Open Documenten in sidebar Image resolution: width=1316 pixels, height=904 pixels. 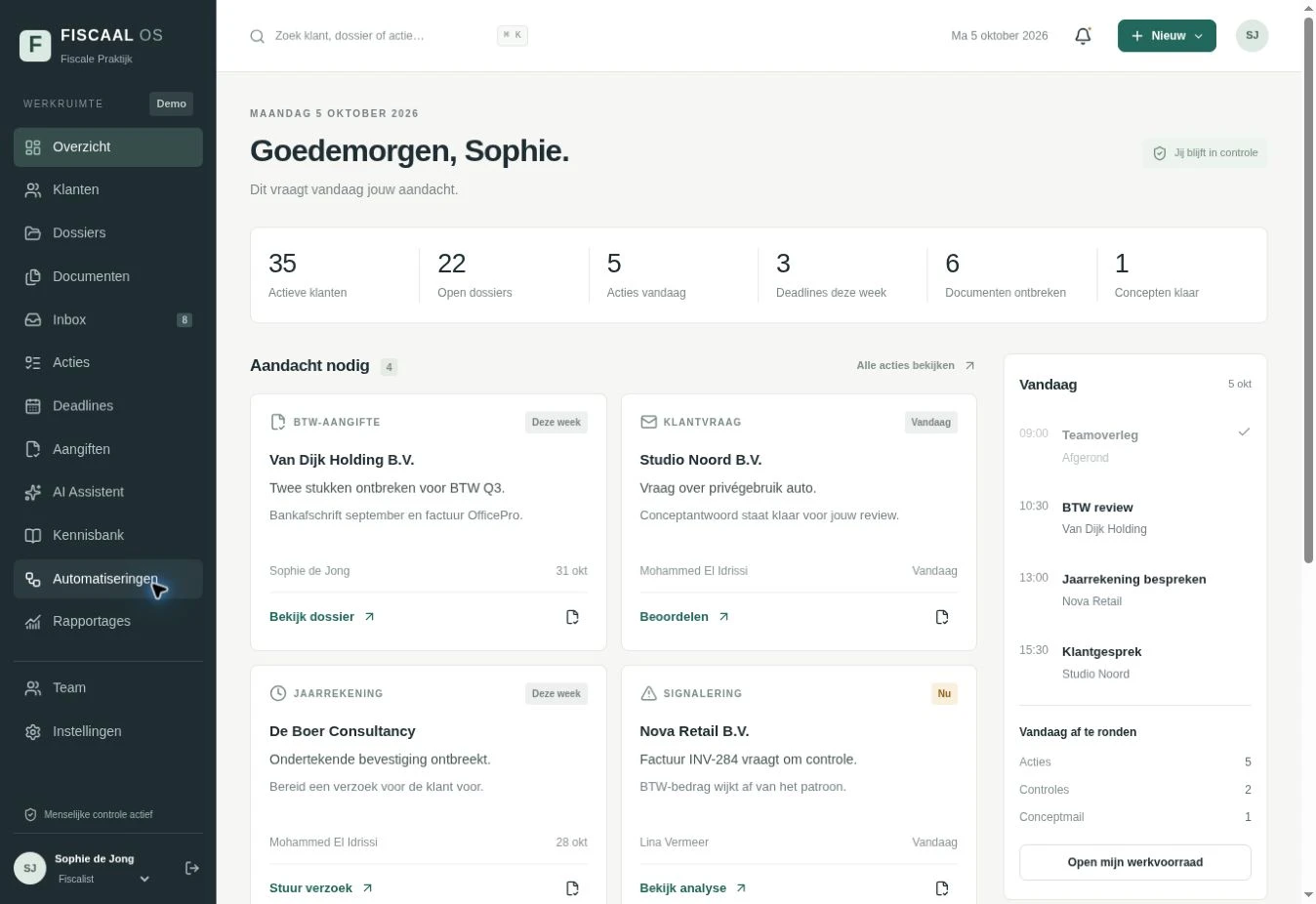click(108, 276)
